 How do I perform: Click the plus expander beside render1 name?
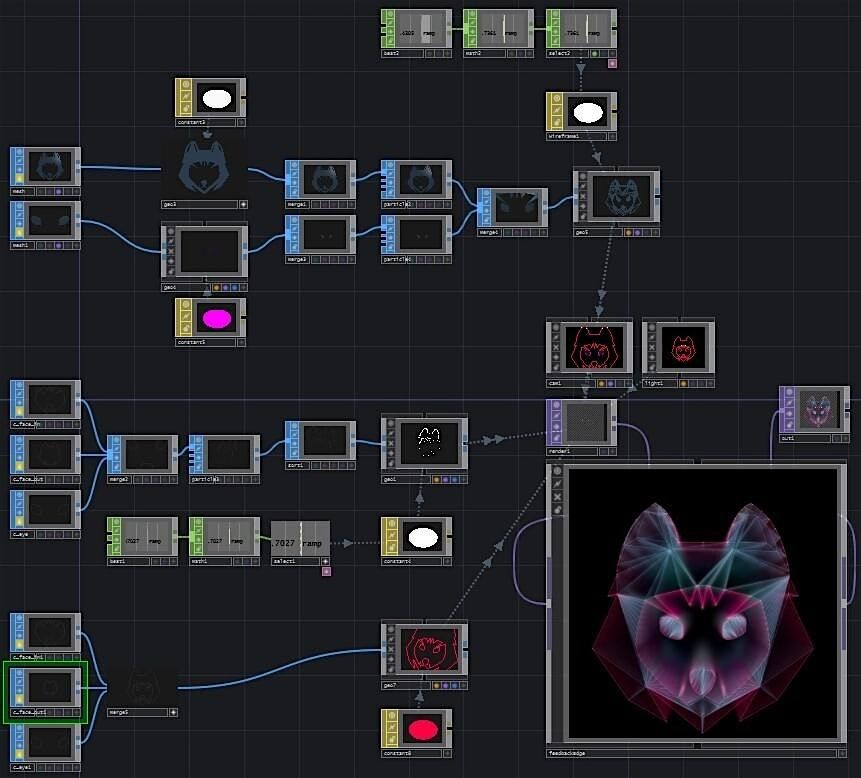[611, 451]
